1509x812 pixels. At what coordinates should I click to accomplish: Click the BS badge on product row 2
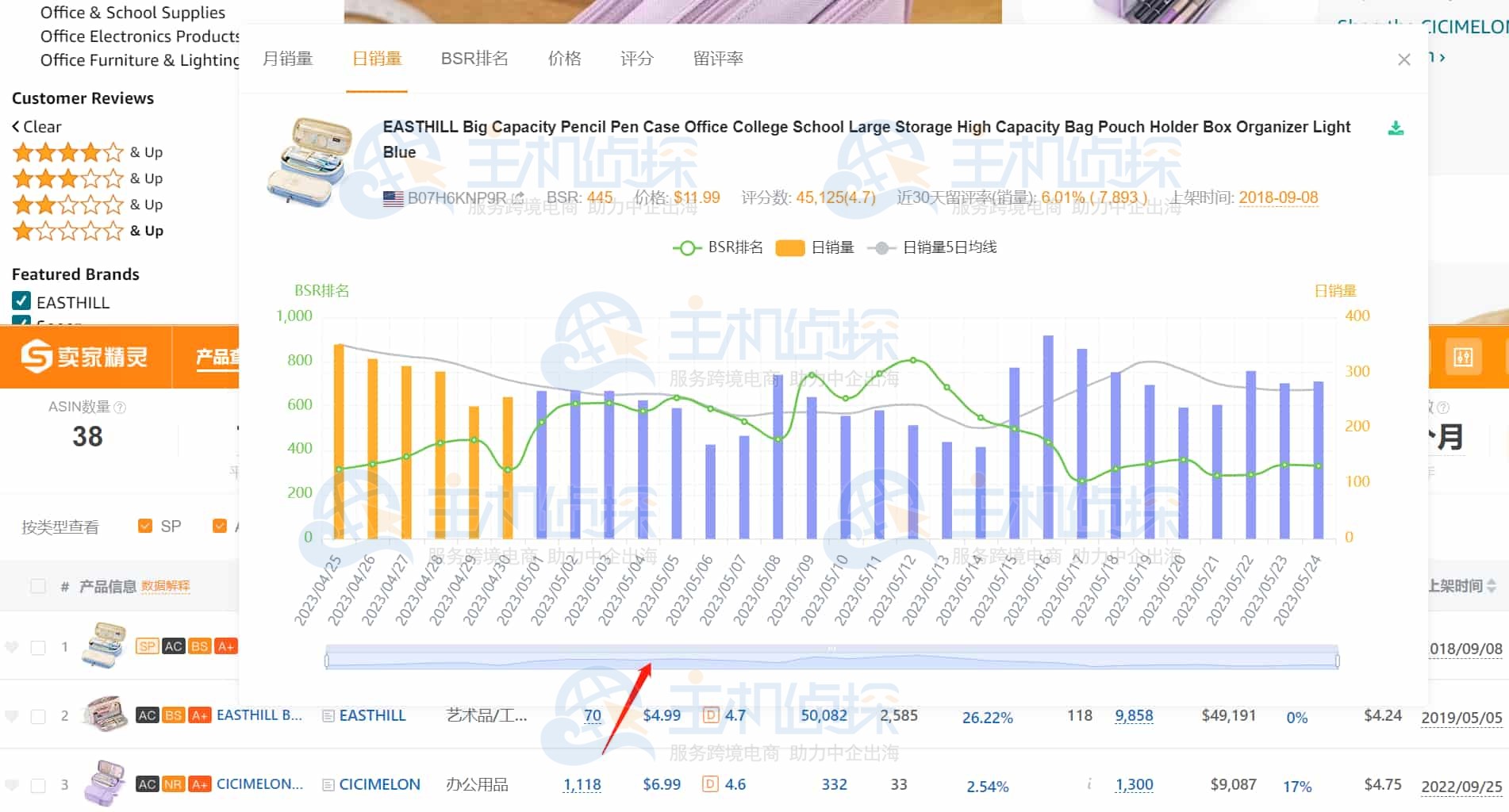[x=173, y=715]
